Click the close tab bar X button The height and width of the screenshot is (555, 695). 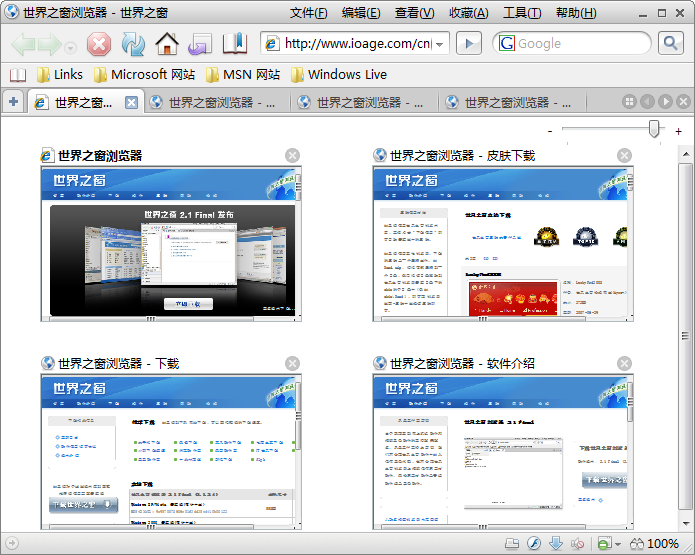click(683, 102)
